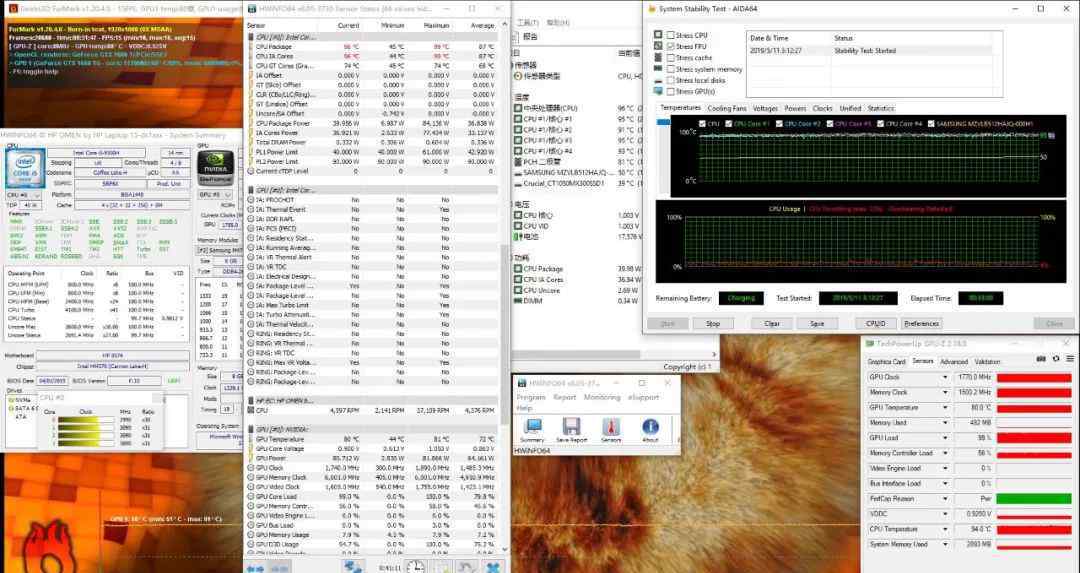This screenshot has height=573, width=1080.
Task: Open the CPU Temperature dropdown in GPU-Z
Action: click(945, 529)
